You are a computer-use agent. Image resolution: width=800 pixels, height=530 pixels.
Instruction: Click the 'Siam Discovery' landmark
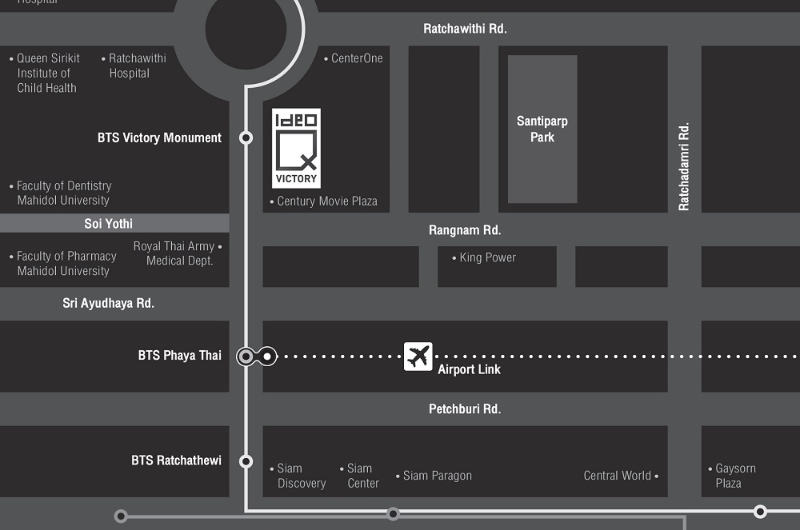pos(298,475)
